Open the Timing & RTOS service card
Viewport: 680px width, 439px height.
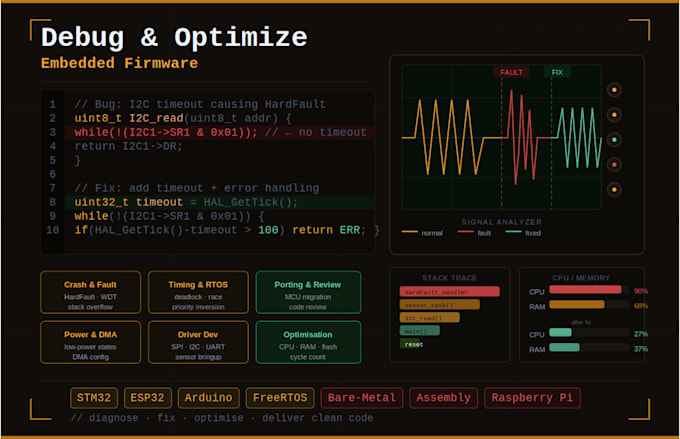point(198,292)
